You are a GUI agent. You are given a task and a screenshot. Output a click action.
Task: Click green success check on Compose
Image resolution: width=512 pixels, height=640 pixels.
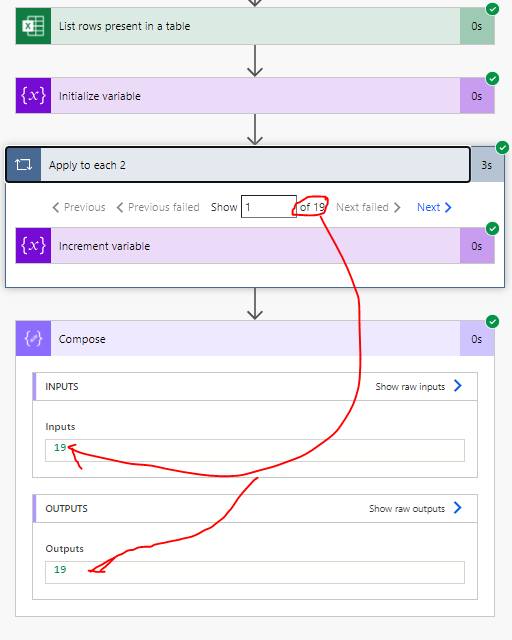[x=492, y=322]
